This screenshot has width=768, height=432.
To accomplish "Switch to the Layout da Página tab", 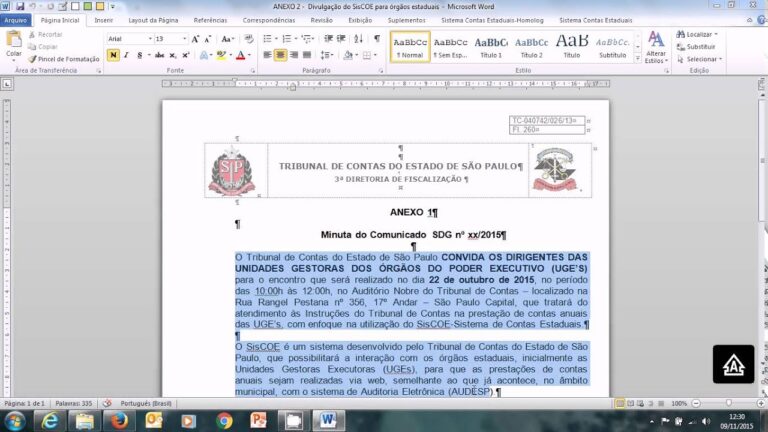I will click(x=153, y=20).
